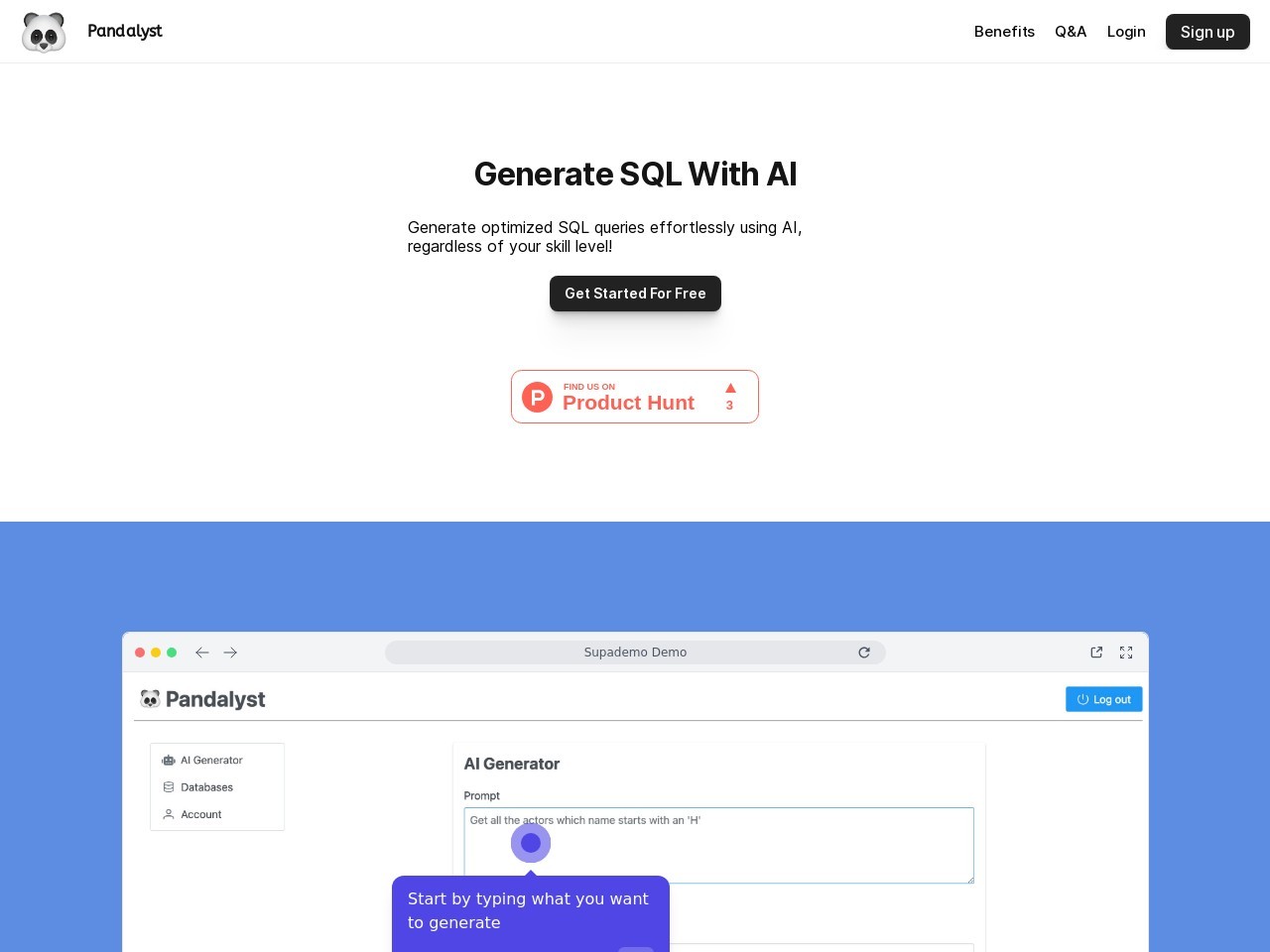The width and height of the screenshot is (1270, 952).
Task: Click the Product Hunt P logo
Action: [x=537, y=397]
